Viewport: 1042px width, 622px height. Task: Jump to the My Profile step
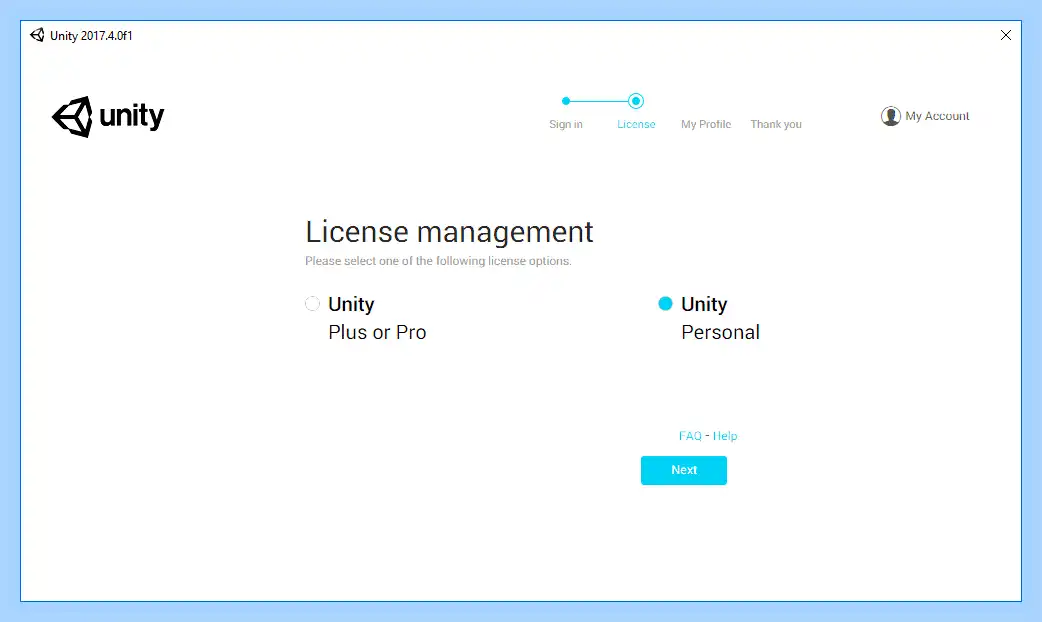706,124
